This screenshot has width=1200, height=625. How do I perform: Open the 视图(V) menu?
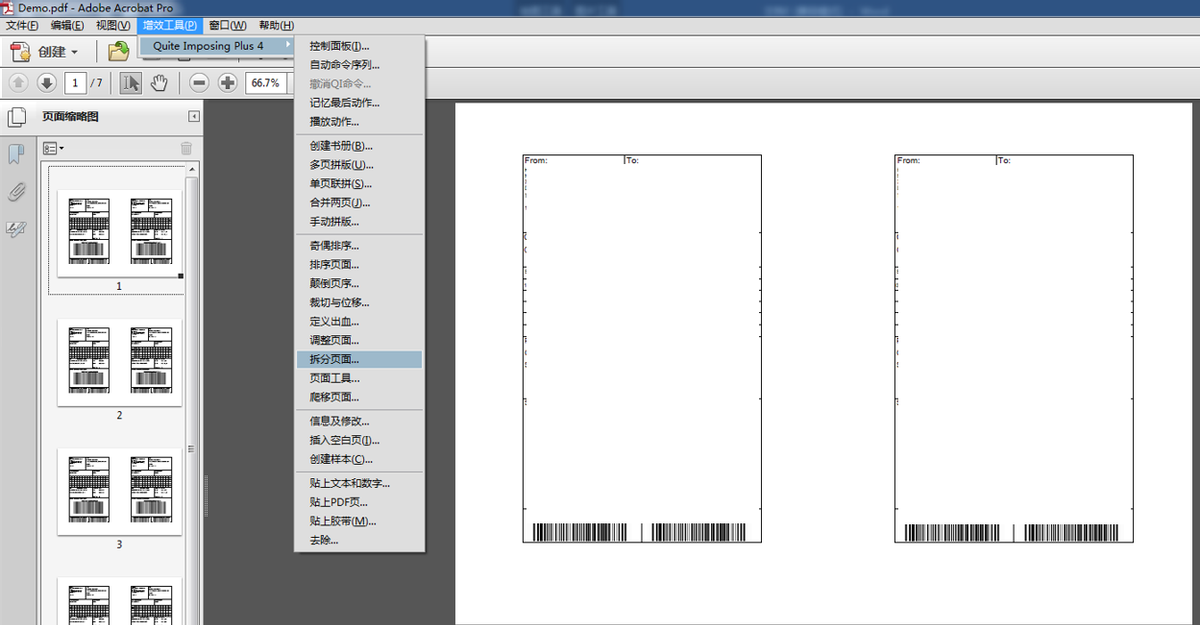coord(113,25)
